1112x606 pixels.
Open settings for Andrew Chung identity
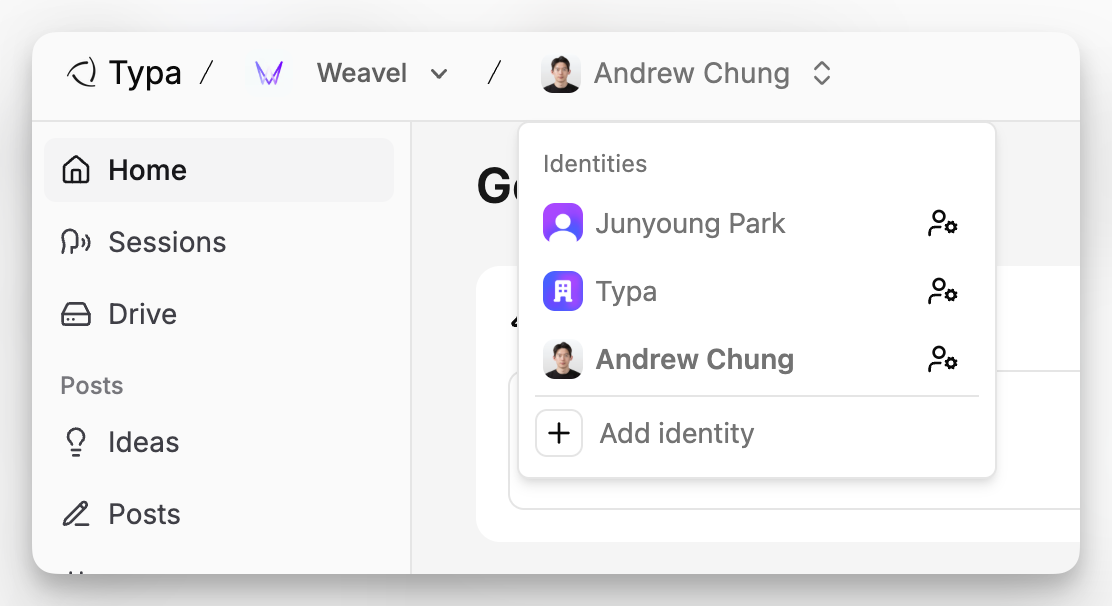(943, 359)
